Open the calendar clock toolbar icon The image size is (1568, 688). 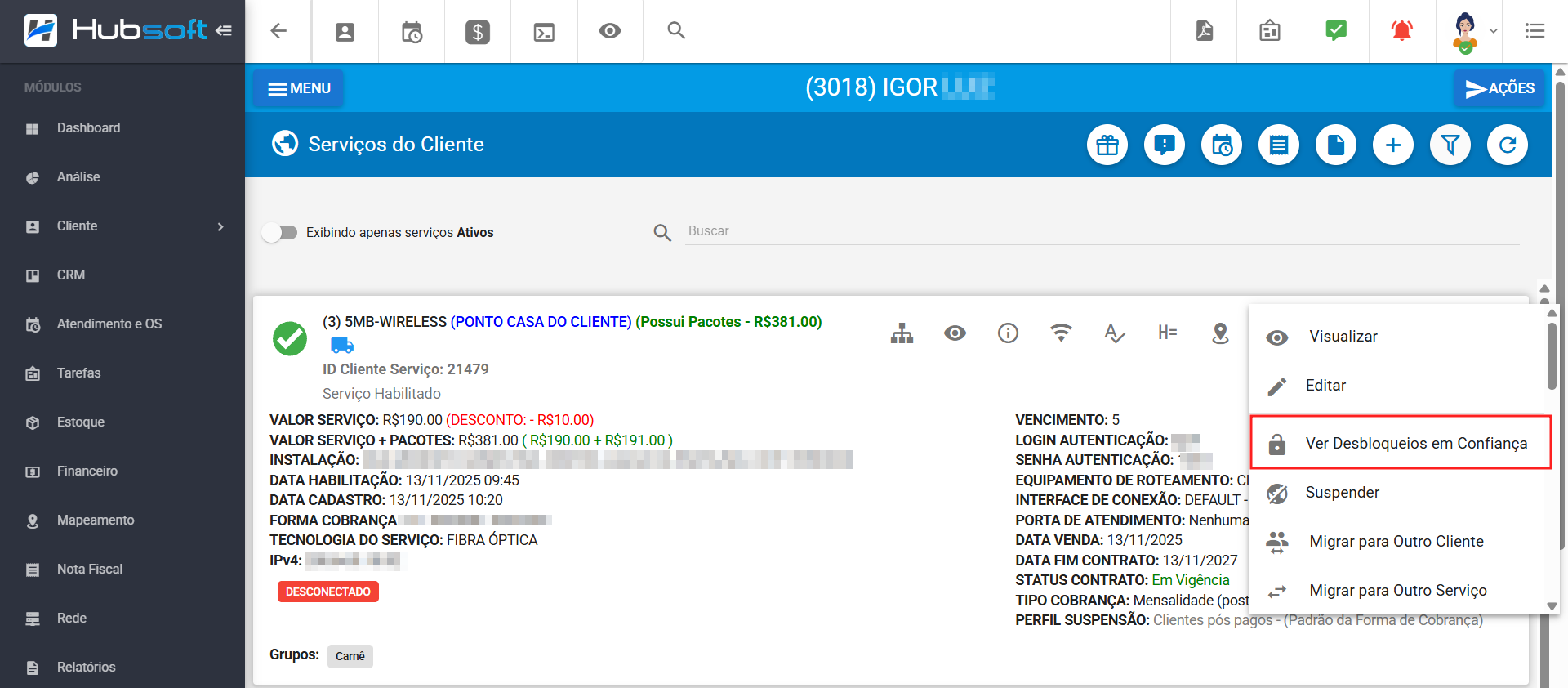pos(412,32)
